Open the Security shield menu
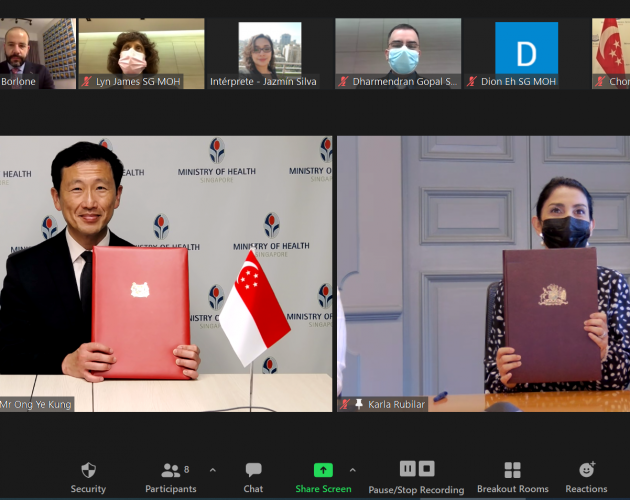The image size is (630, 500). (x=88, y=470)
